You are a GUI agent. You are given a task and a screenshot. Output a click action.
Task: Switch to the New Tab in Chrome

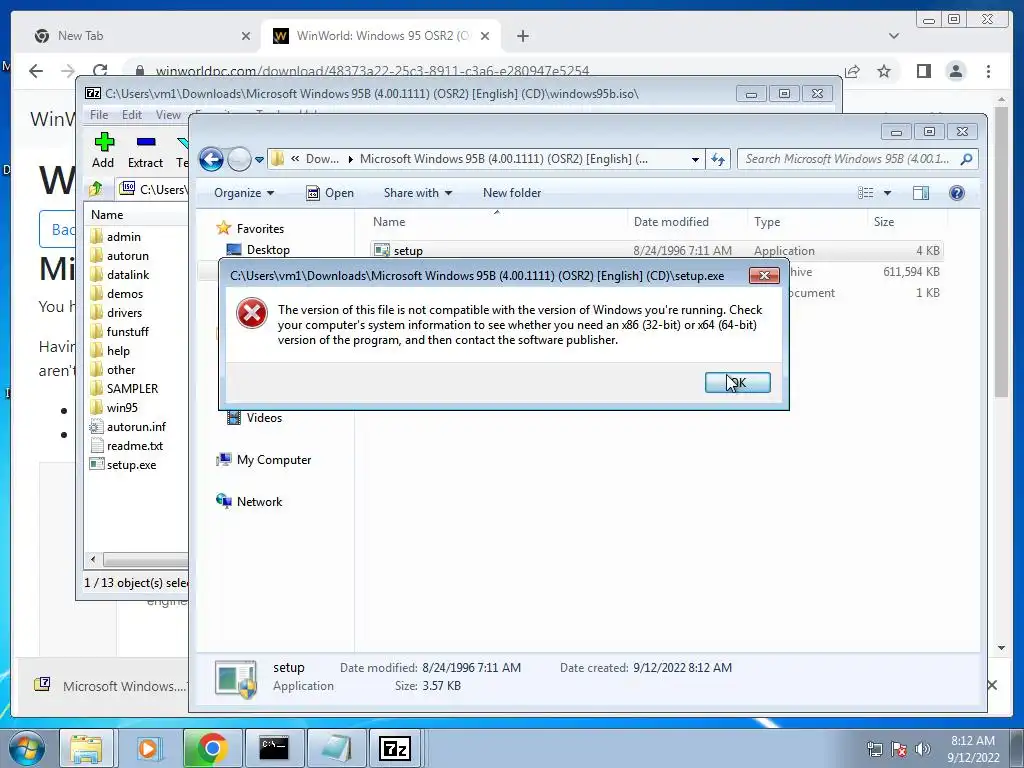(x=142, y=36)
